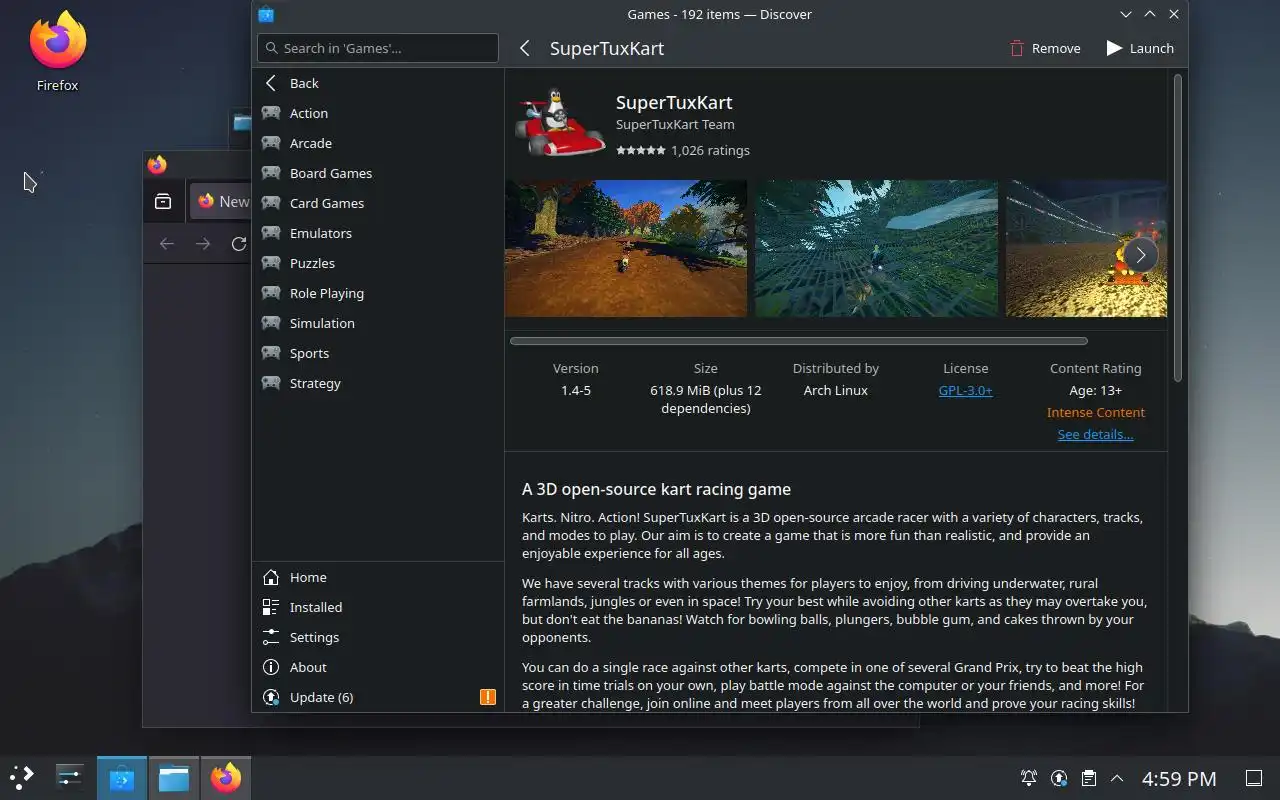Click the screenshots horizontal scrollbar
Viewport: 1280px width, 800px height.
click(x=798, y=341)
